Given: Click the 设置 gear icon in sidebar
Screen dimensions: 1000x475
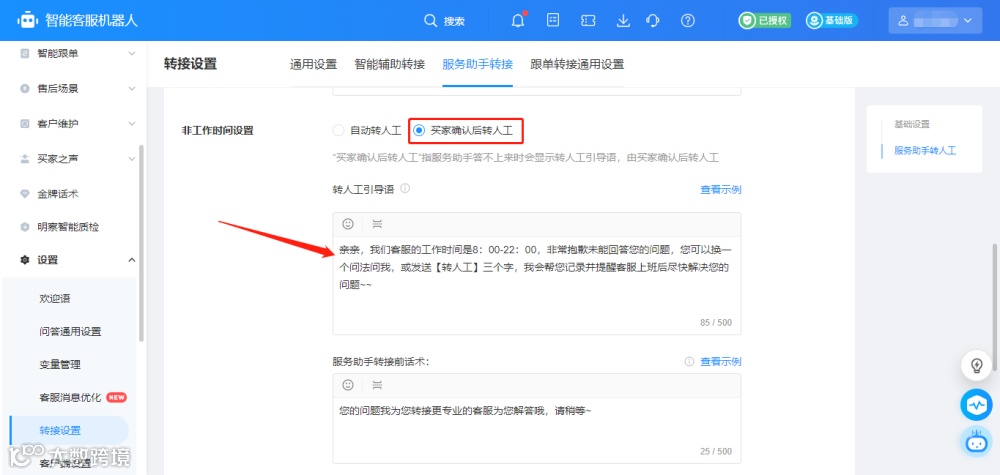Looking at the screenshot, I should [x=25, y=259].
